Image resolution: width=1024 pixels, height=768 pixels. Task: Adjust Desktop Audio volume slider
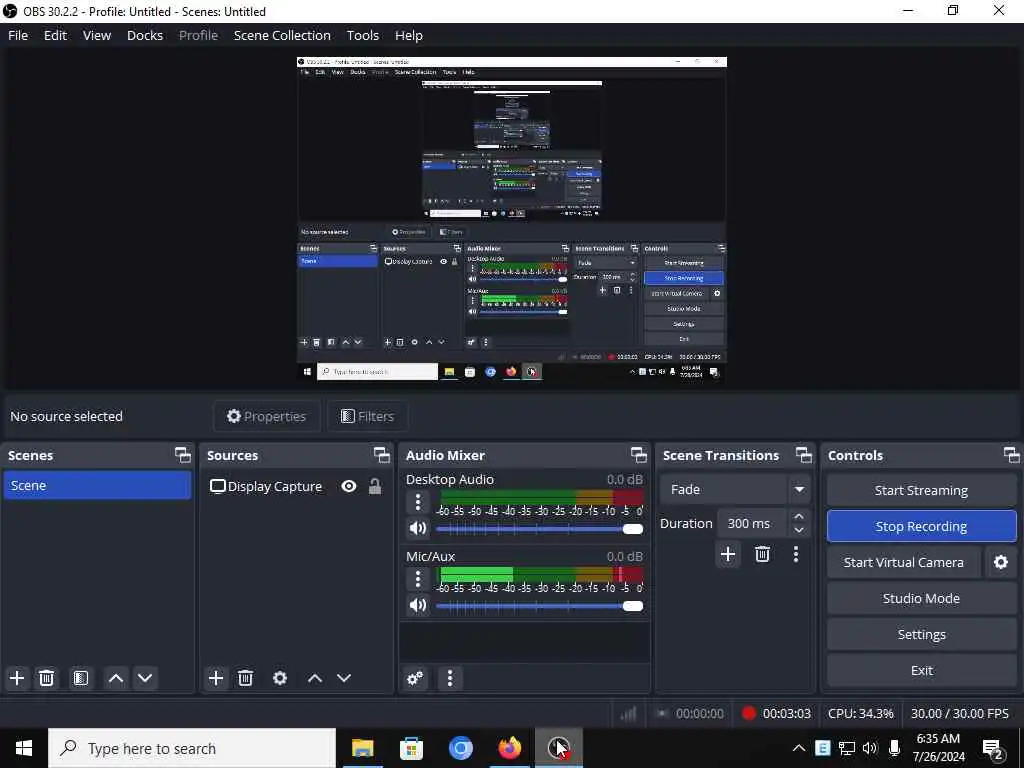coord(539,529)
